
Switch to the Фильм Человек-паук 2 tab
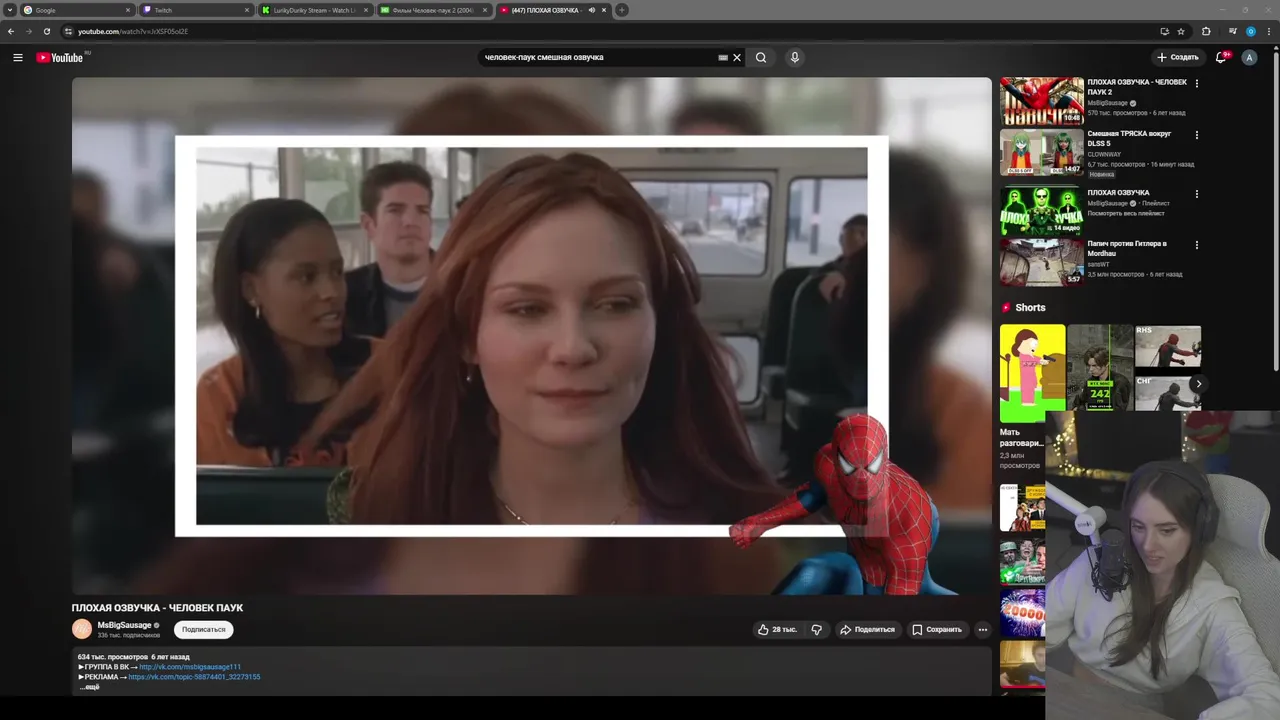[435, 10]
